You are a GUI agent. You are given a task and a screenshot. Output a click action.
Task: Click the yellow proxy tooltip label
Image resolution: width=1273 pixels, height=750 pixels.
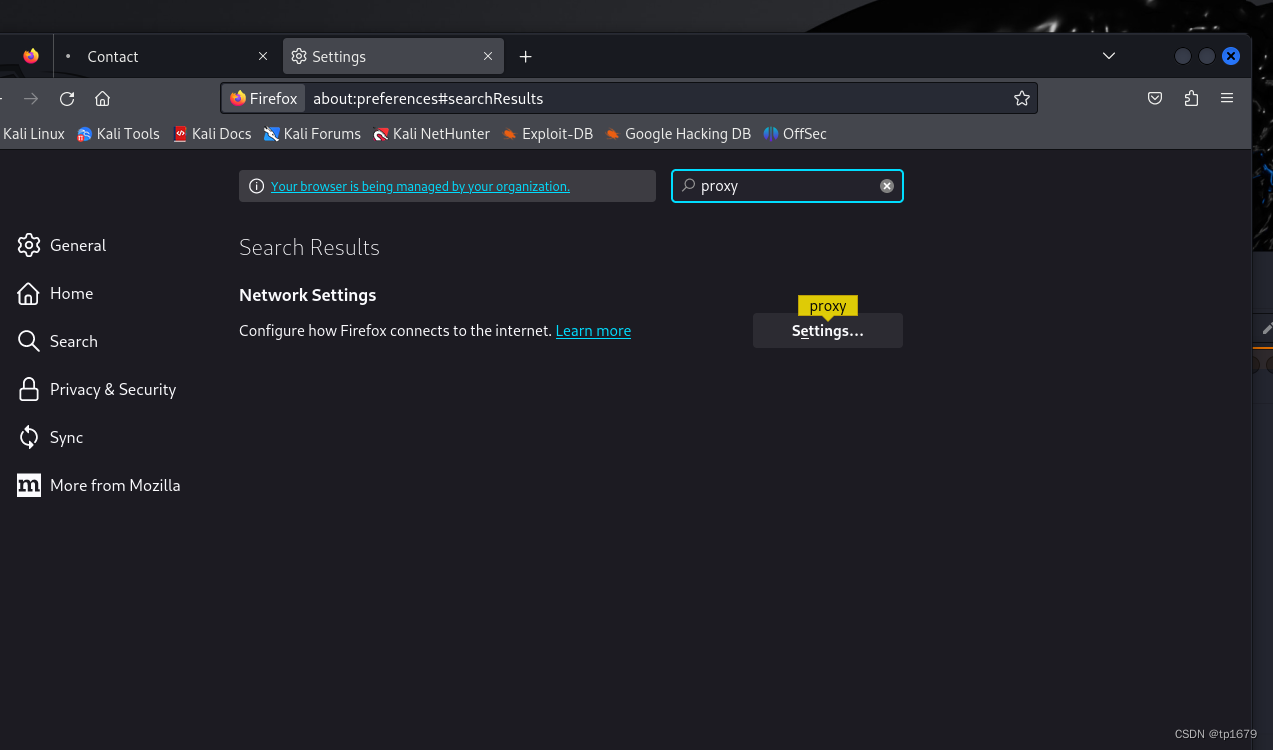(x=828, y=306)
